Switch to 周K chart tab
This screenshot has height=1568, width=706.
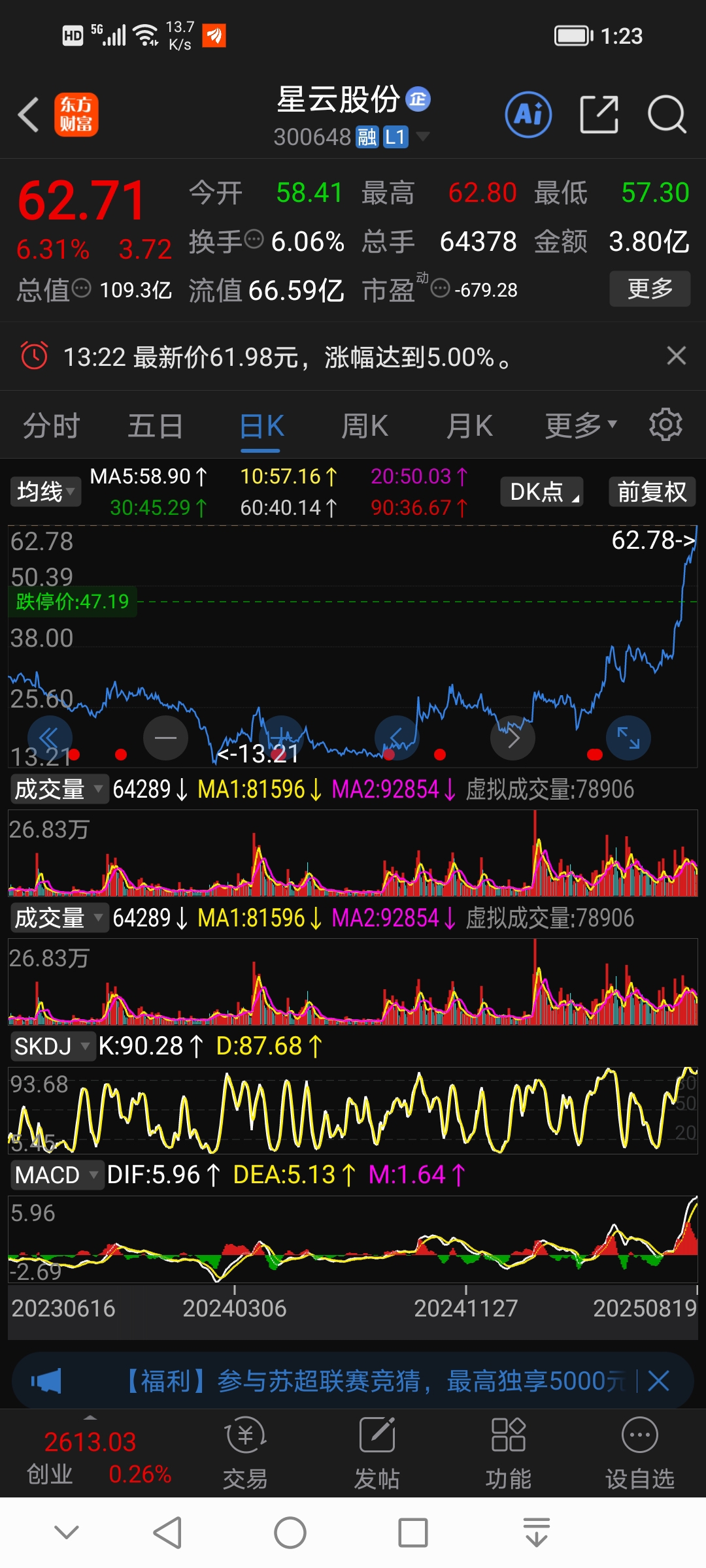[365, 426]
